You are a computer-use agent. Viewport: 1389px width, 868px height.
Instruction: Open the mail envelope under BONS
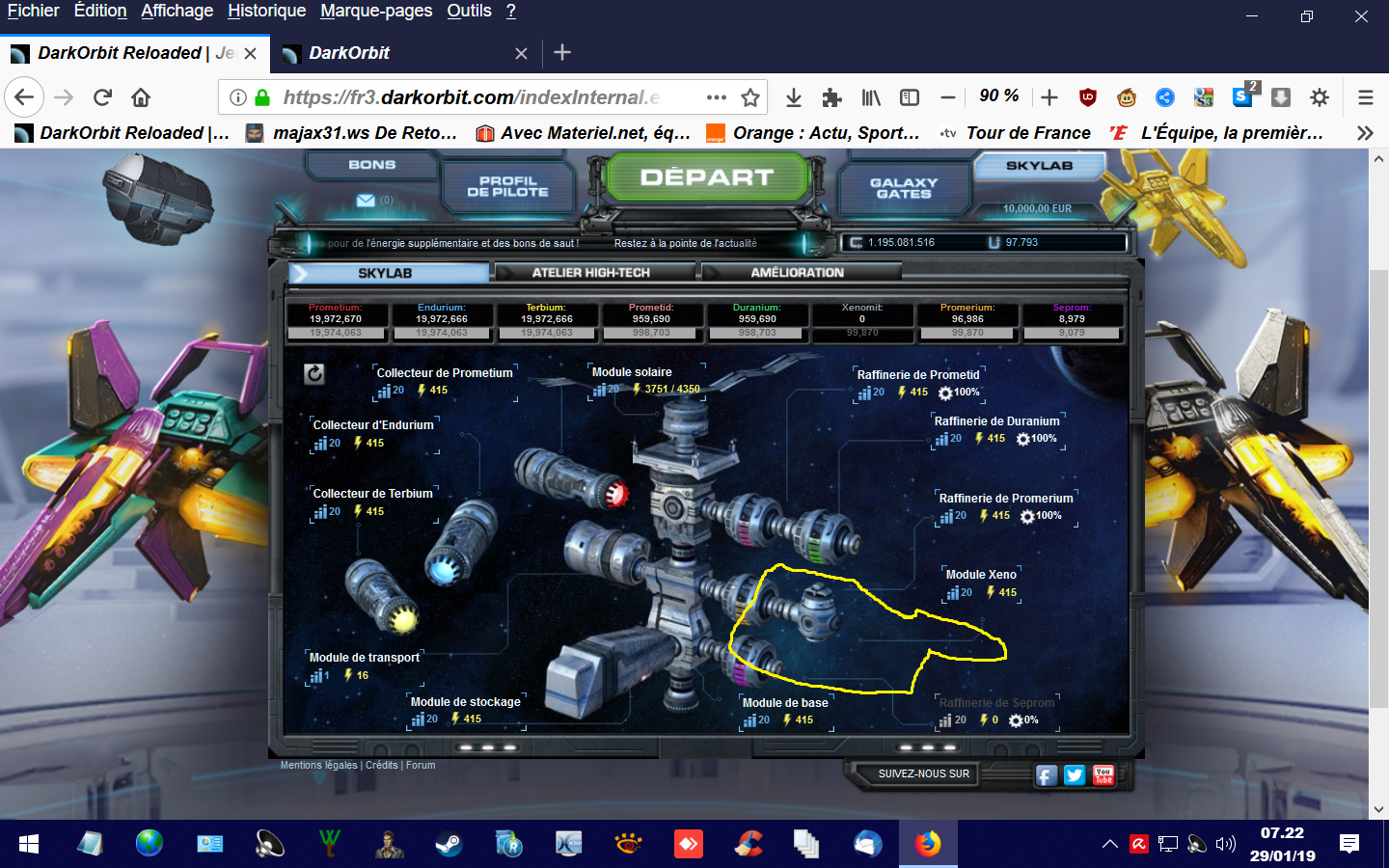366,201
